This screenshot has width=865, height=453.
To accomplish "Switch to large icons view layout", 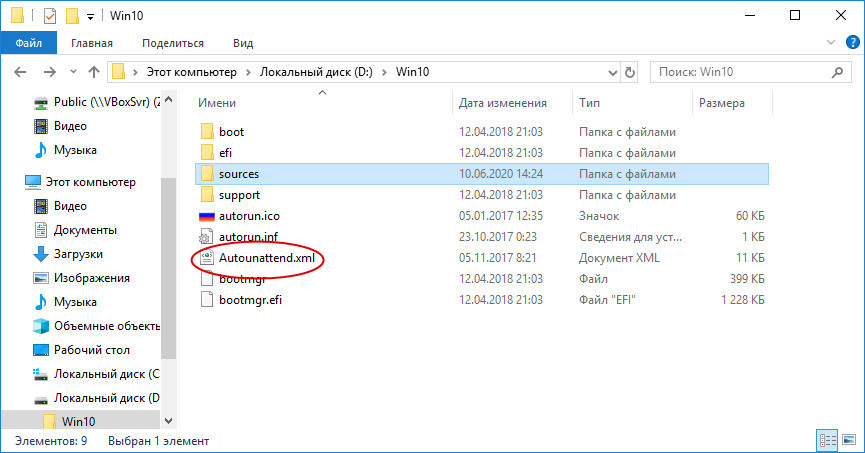I will [x=849, y=440].
